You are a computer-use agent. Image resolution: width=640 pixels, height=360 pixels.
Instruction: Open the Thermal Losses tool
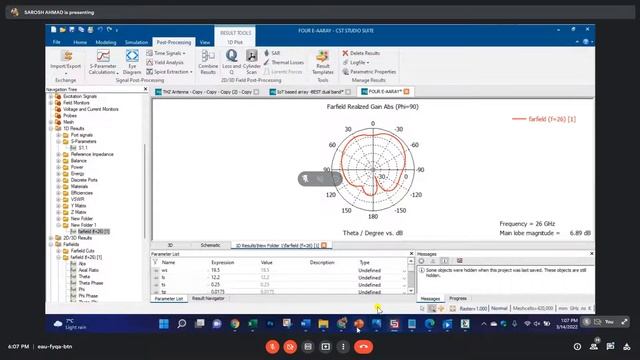(284, 62)
